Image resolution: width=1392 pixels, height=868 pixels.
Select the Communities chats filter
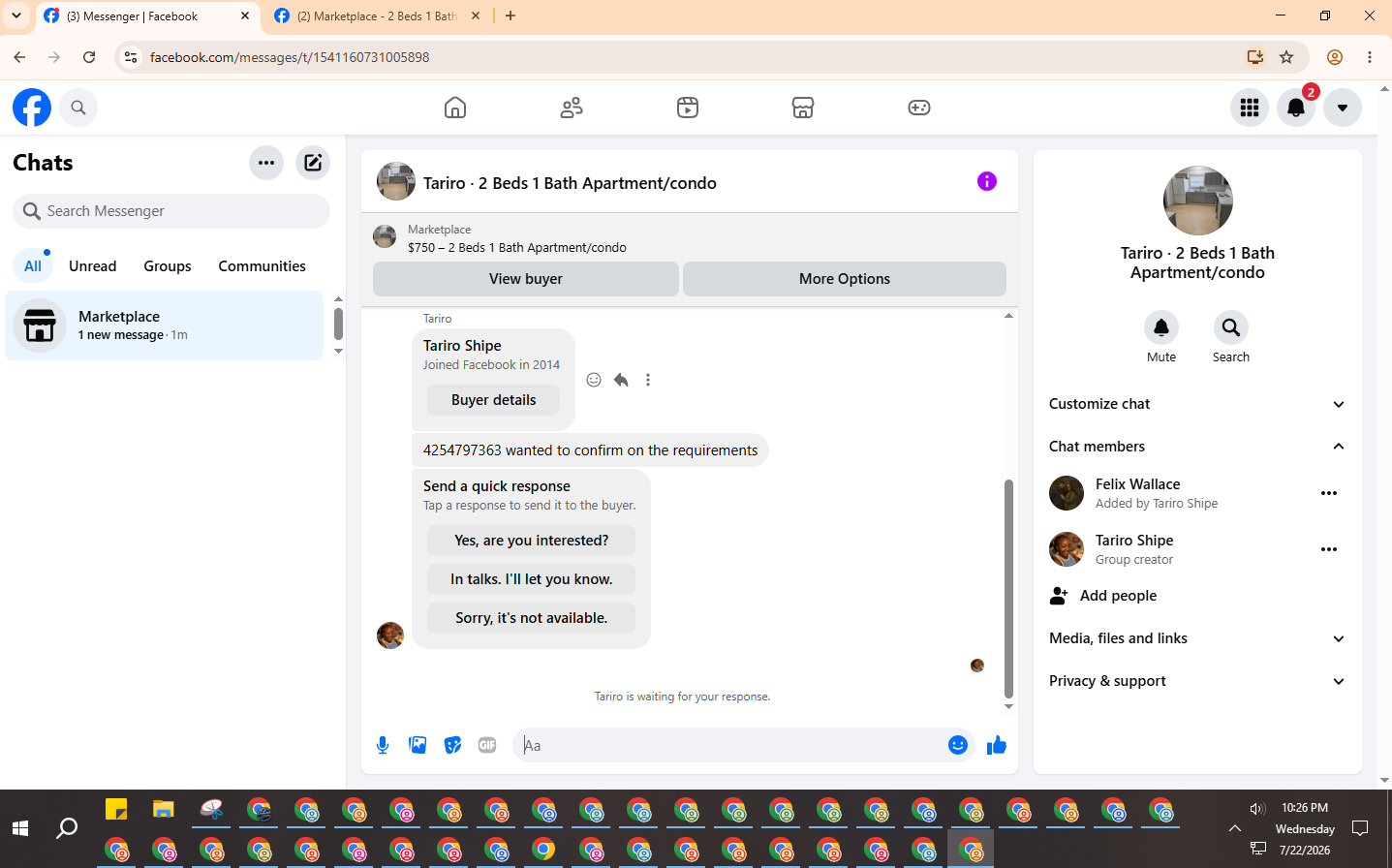pyautogui.click(x=262, y=266)
